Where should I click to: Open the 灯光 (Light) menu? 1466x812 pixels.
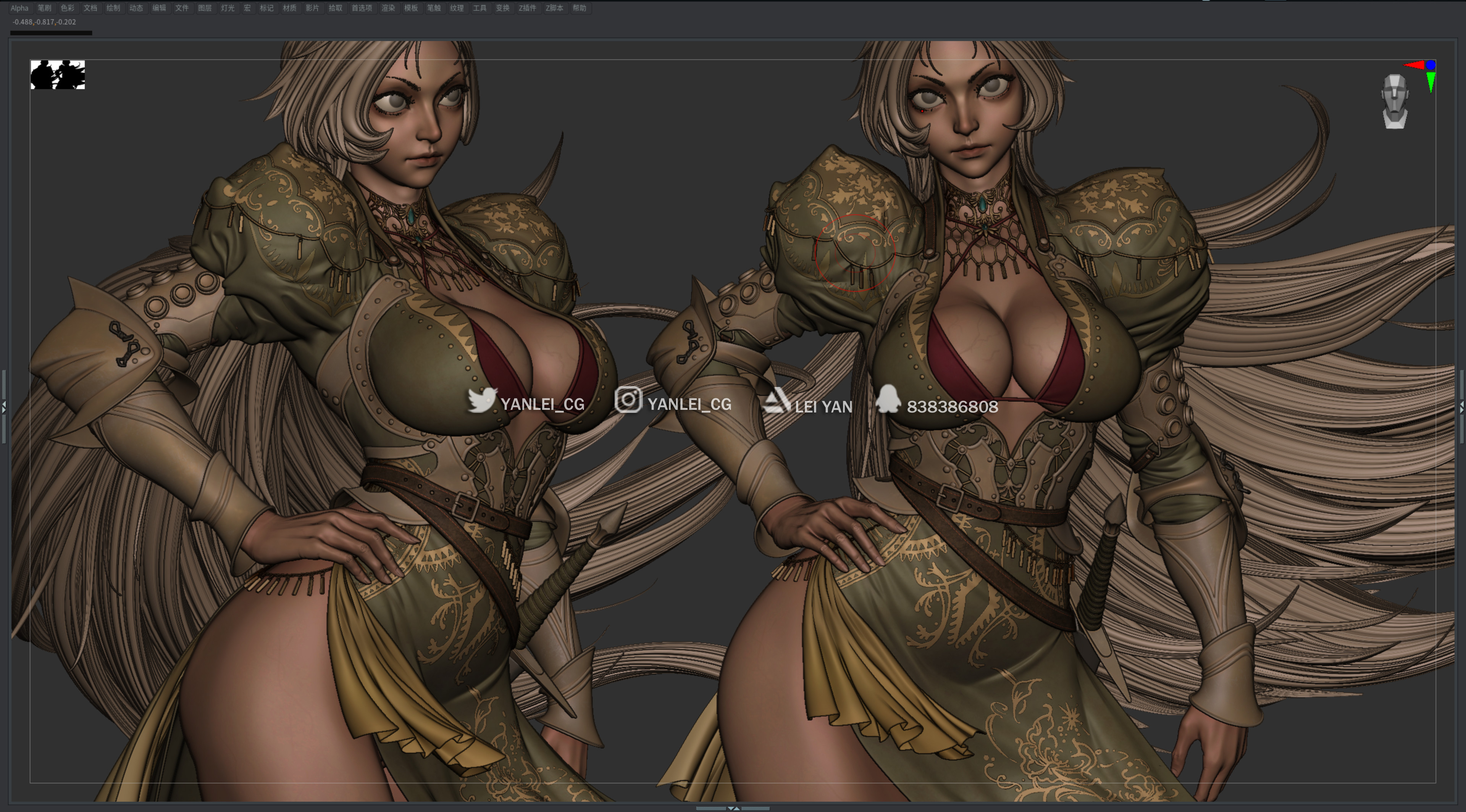point(227,8)
